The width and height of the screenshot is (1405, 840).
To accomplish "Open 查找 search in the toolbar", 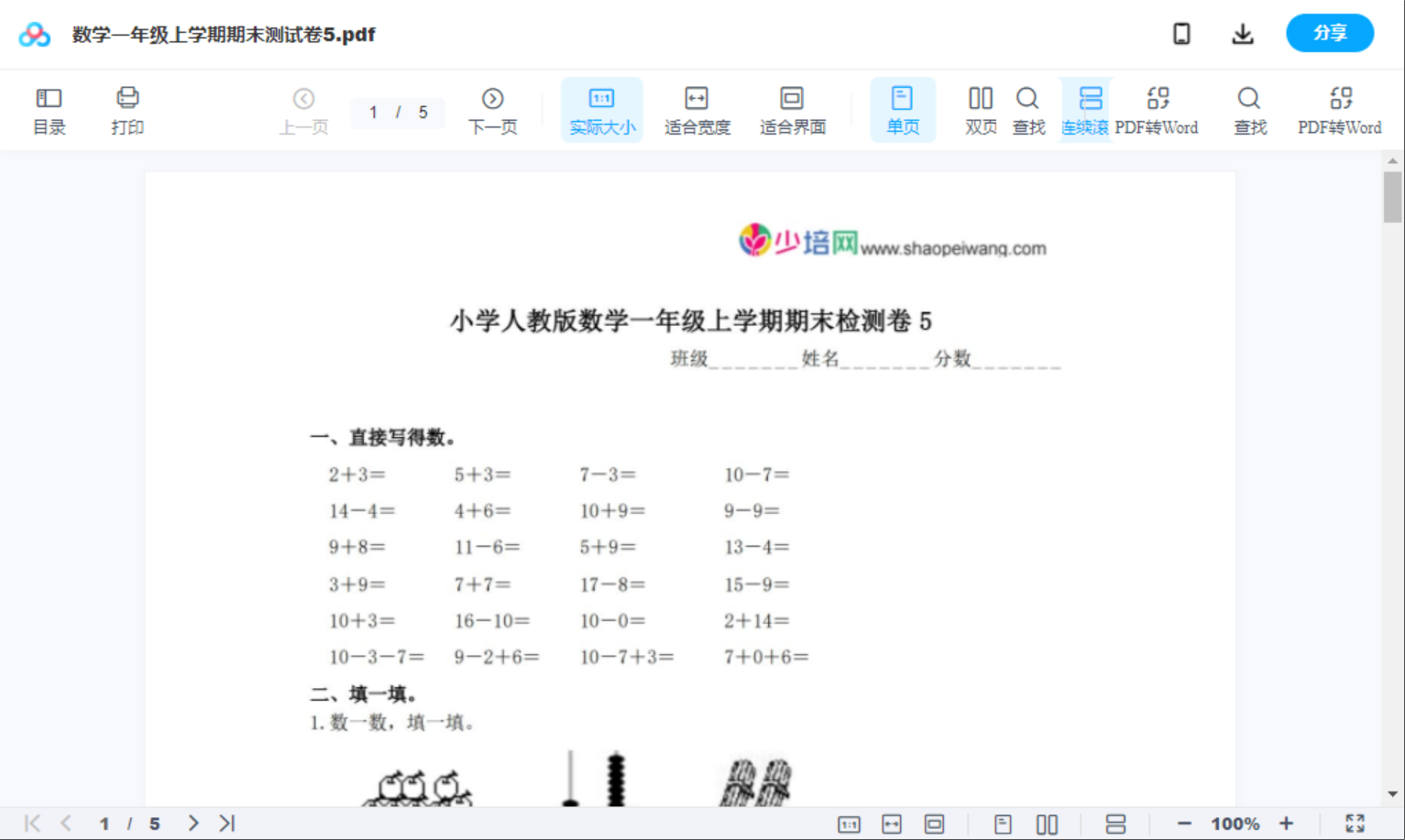I will (x=1028, y=109).
